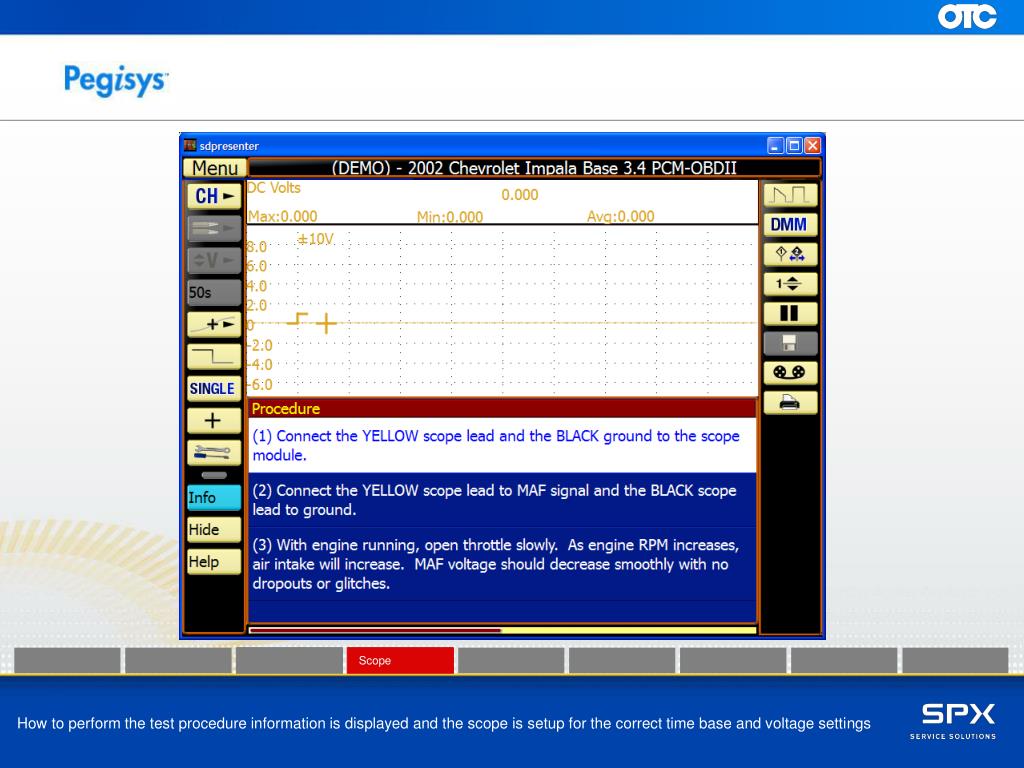Switch to DMM mode
The image size is (1024, 768).
click(790, 225)
